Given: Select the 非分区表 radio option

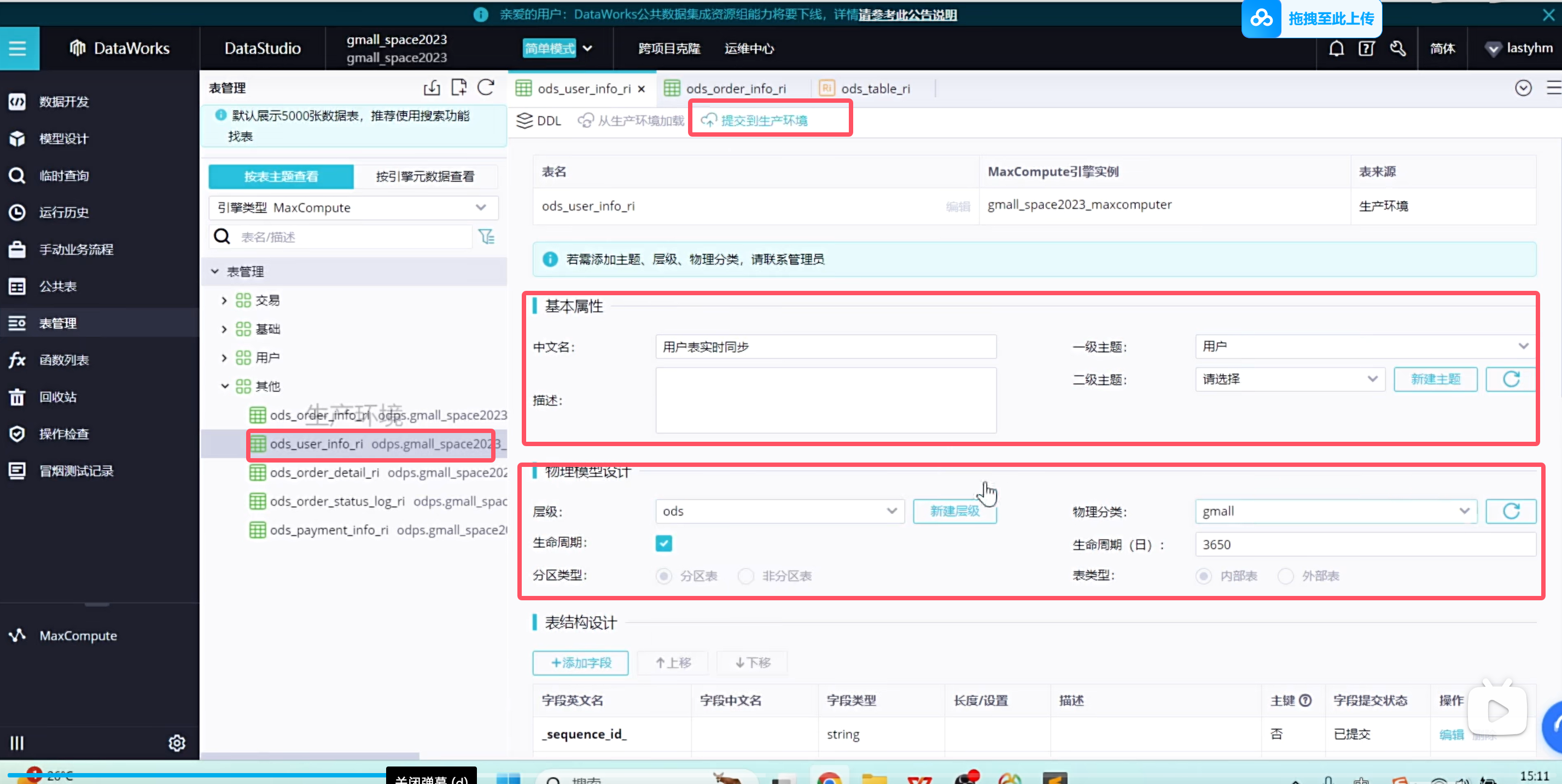Looking at the screenshot, I should [746, 576].
